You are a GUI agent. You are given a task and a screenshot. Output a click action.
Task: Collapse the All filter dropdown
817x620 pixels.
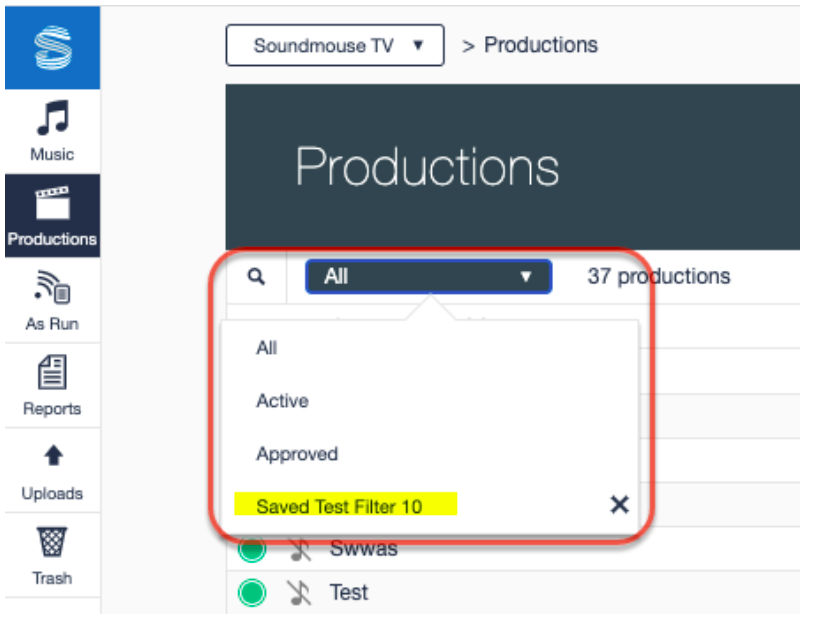pos(428,276)
